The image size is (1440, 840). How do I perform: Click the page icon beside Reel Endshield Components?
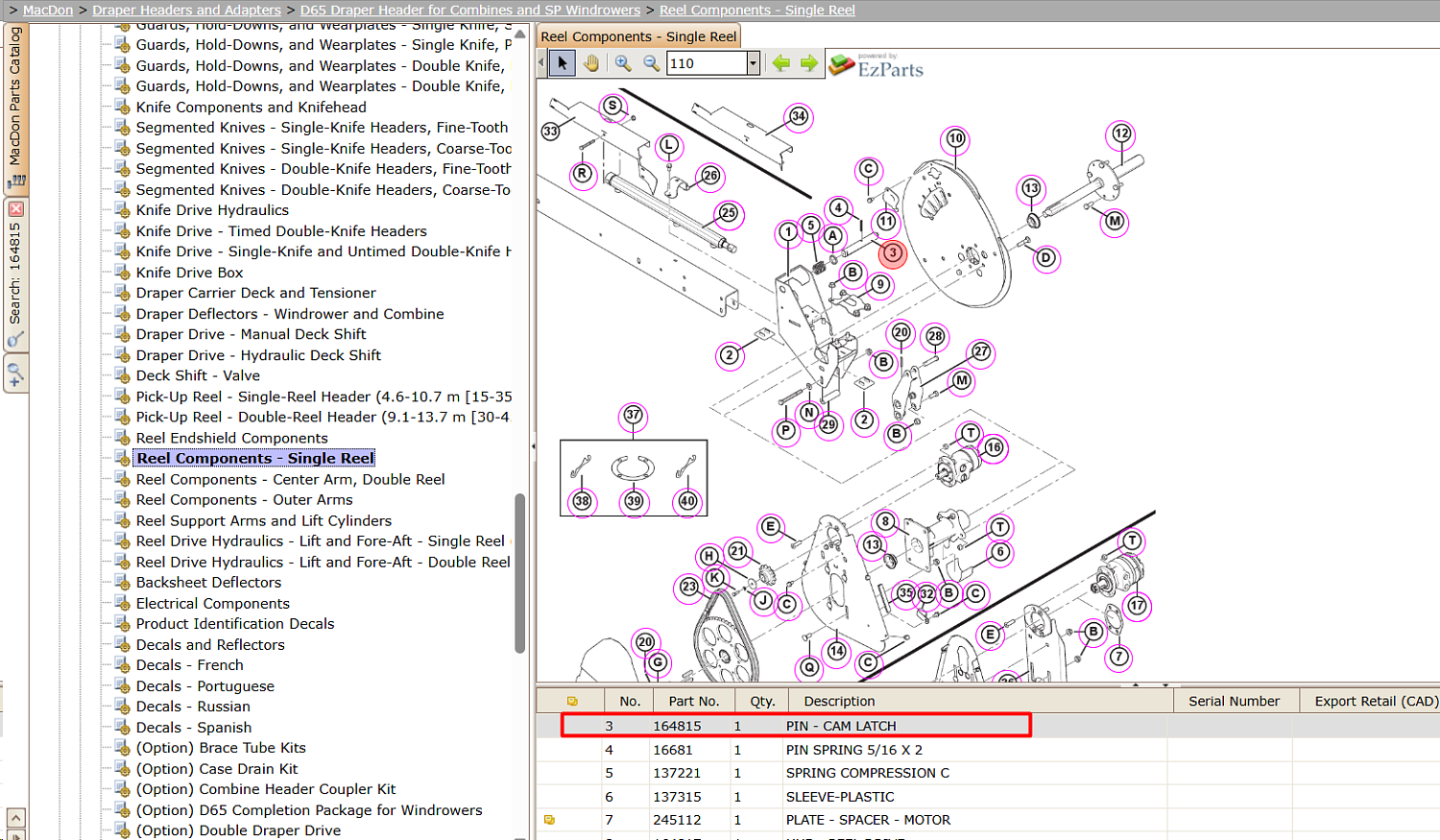click(122, 438)
